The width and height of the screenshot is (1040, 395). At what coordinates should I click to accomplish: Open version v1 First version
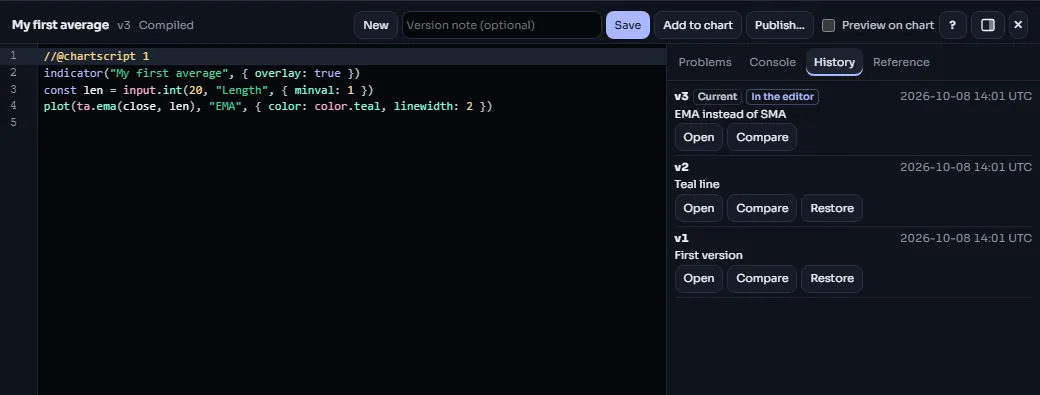[x=698, y=279]
